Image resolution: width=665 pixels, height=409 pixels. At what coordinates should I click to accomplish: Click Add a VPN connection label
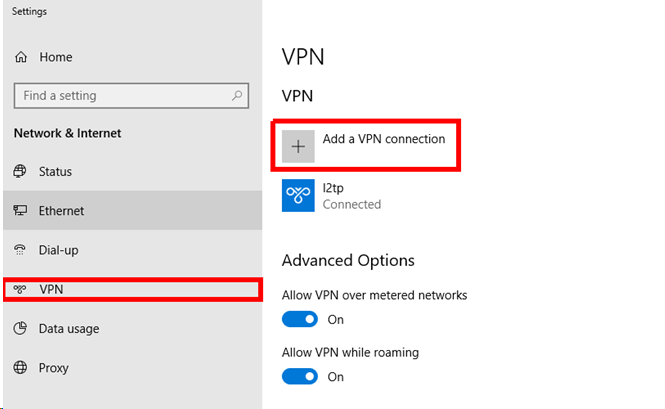pos(383,140)
